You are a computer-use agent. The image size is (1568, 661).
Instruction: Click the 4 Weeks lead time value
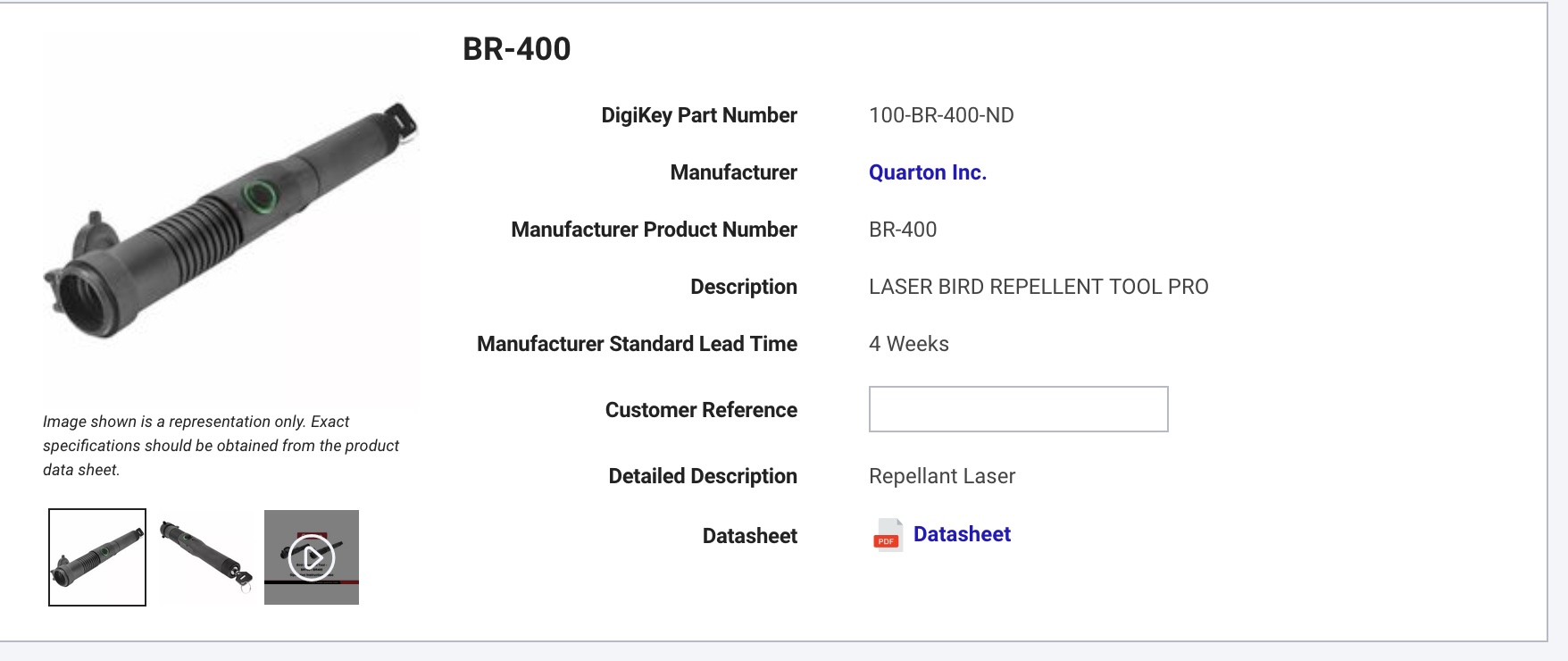tap(909, 344)
